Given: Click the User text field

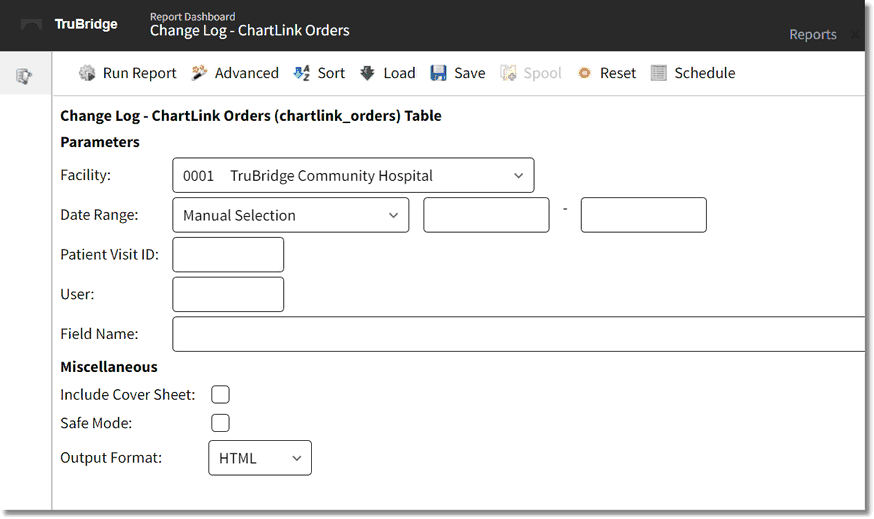Looking at the screenshot, I should pos(228,294).
